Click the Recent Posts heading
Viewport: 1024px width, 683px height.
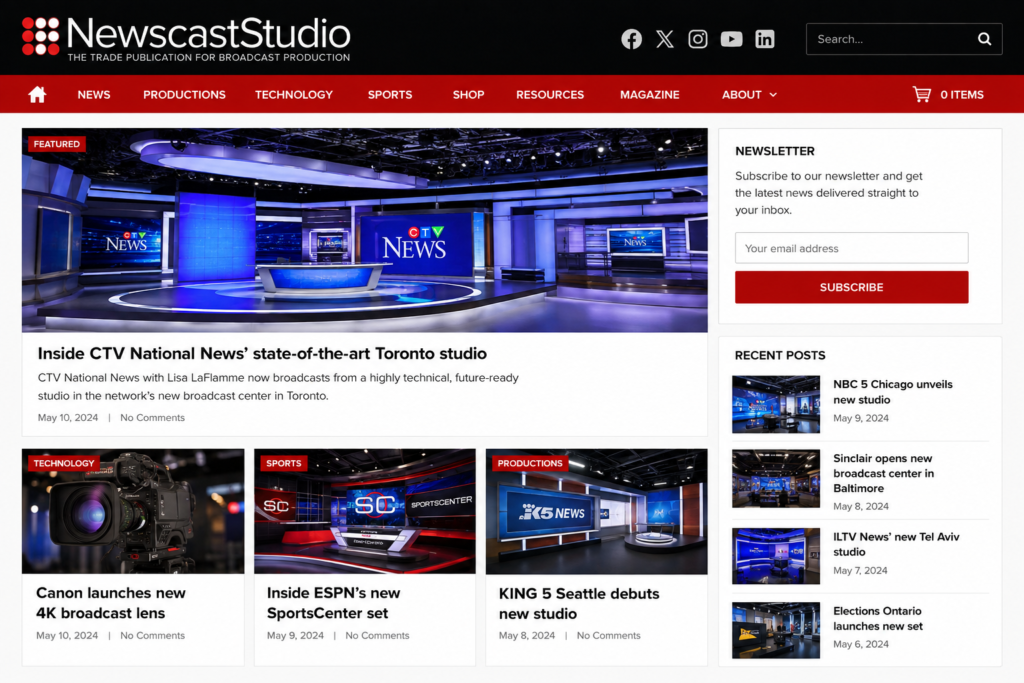780,355
